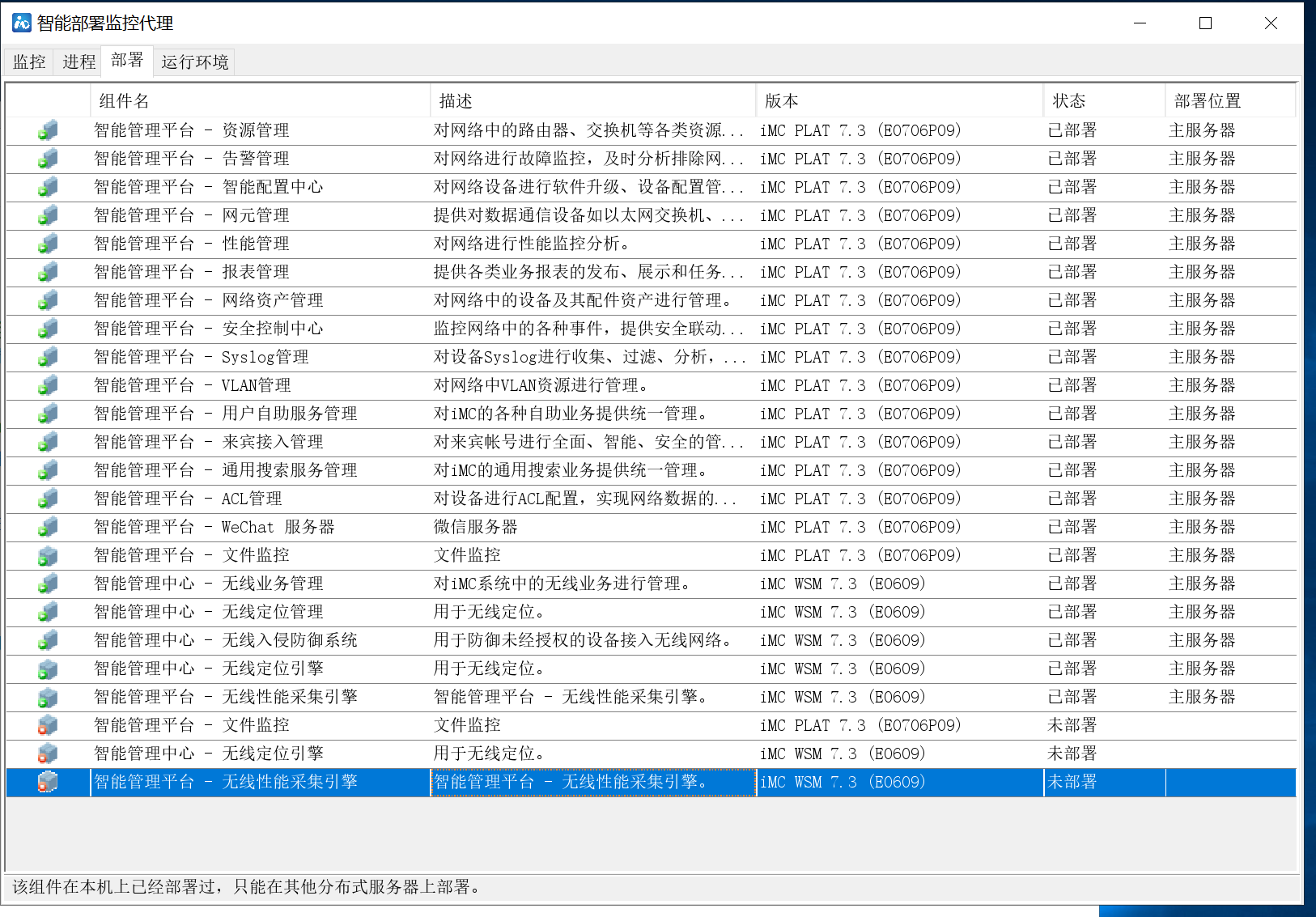Select the version cell of Syslog管理 row

[x=860, y=357]
